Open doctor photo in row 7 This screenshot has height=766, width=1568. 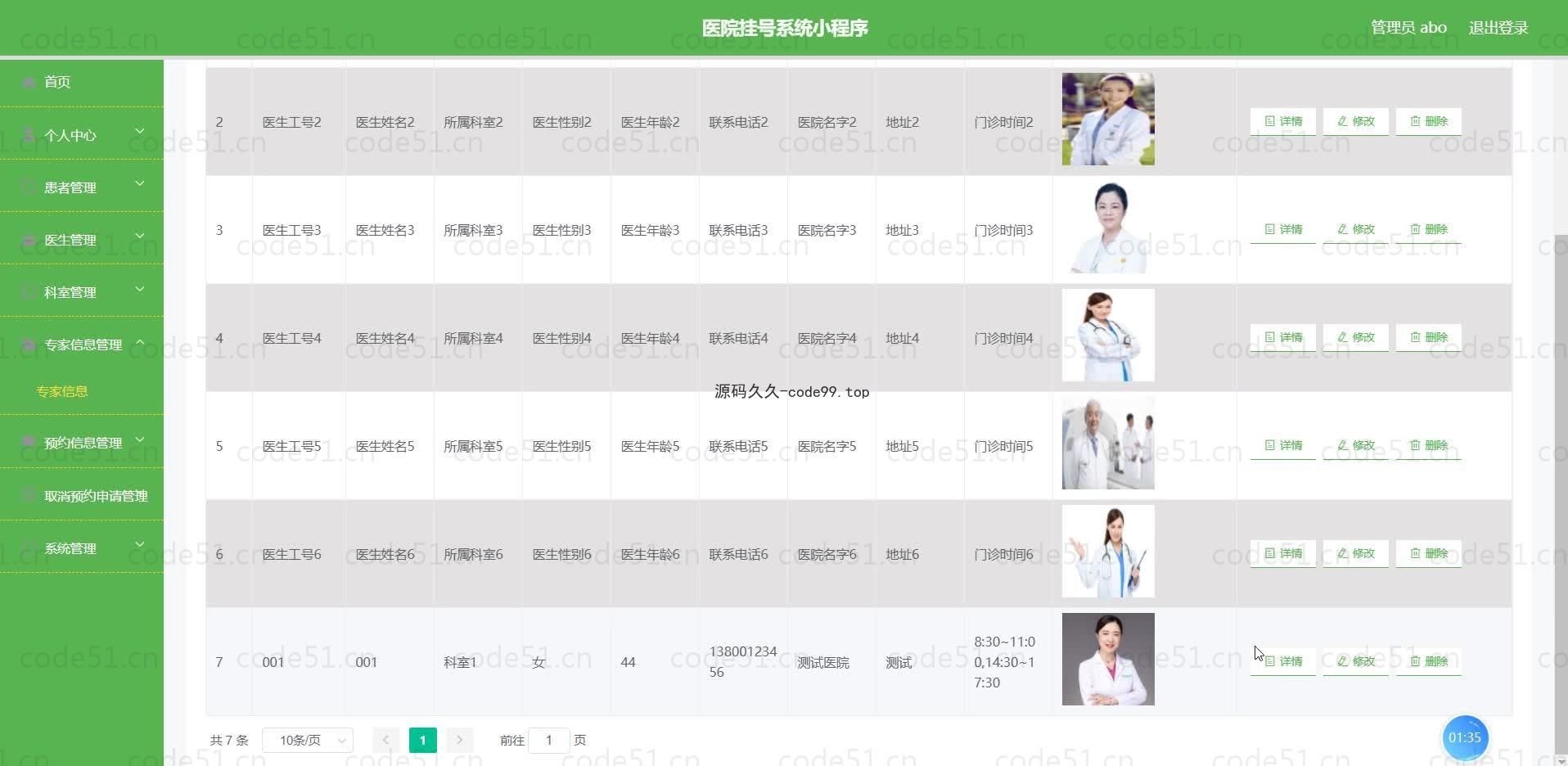(1108, 660)
